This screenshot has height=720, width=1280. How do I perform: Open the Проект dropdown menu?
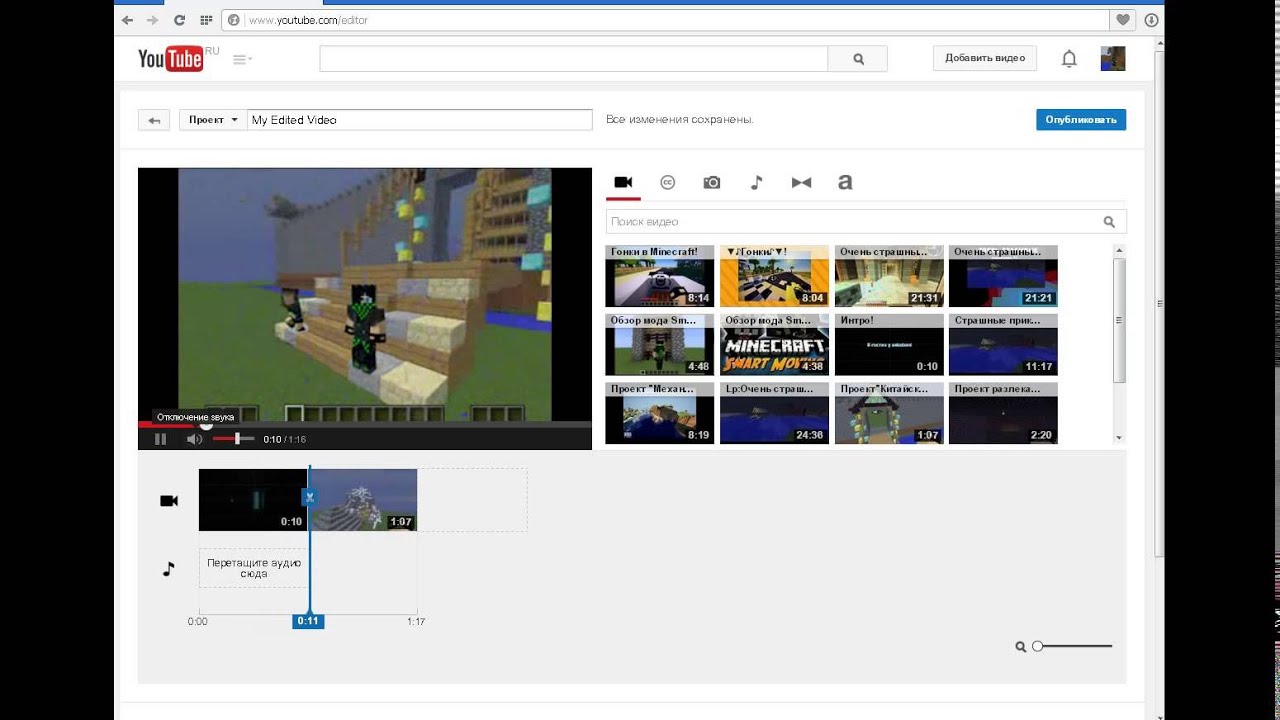pos(213,120)
